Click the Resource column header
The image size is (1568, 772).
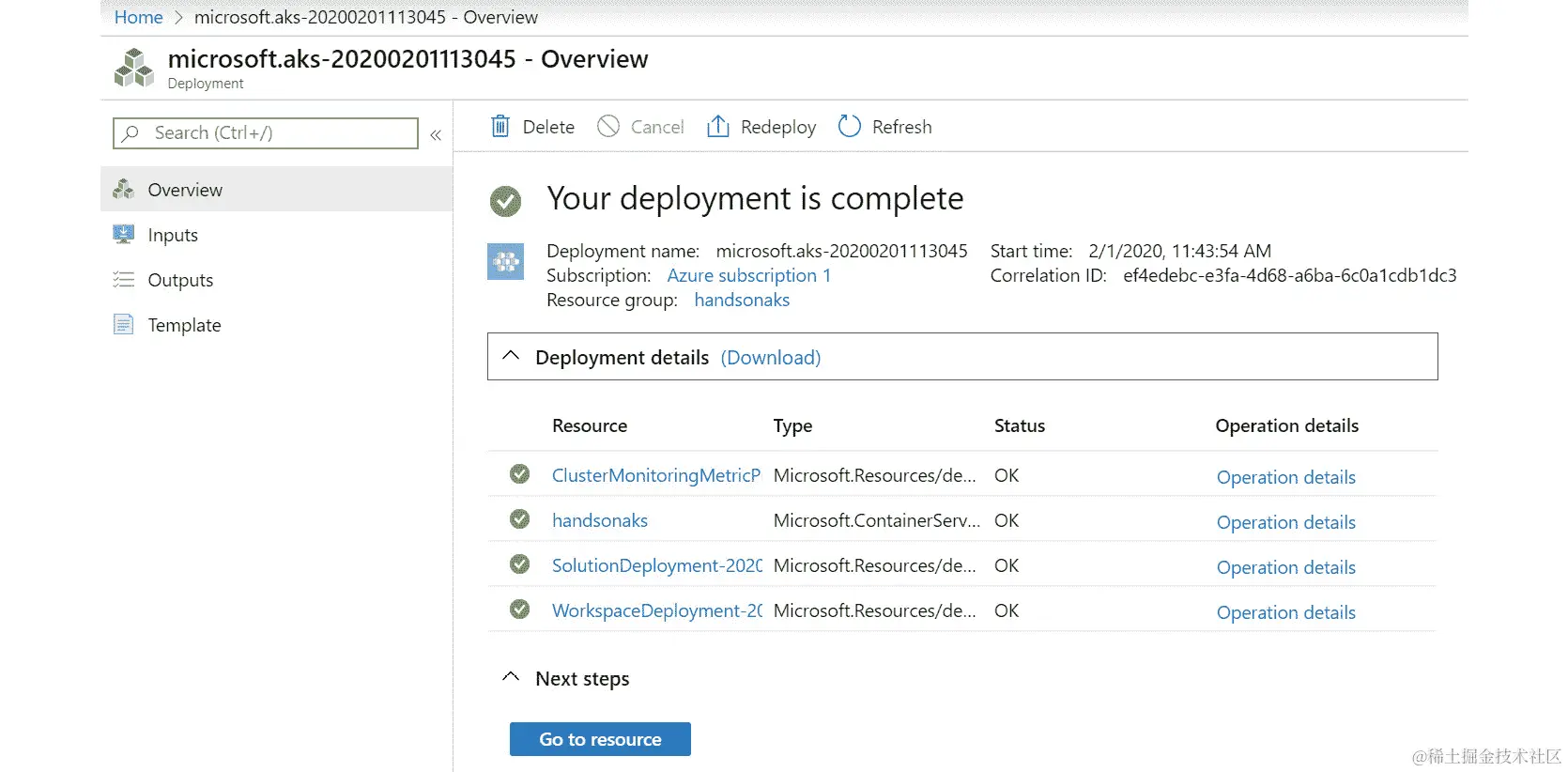pyautogui.click(x=590, y=425)
